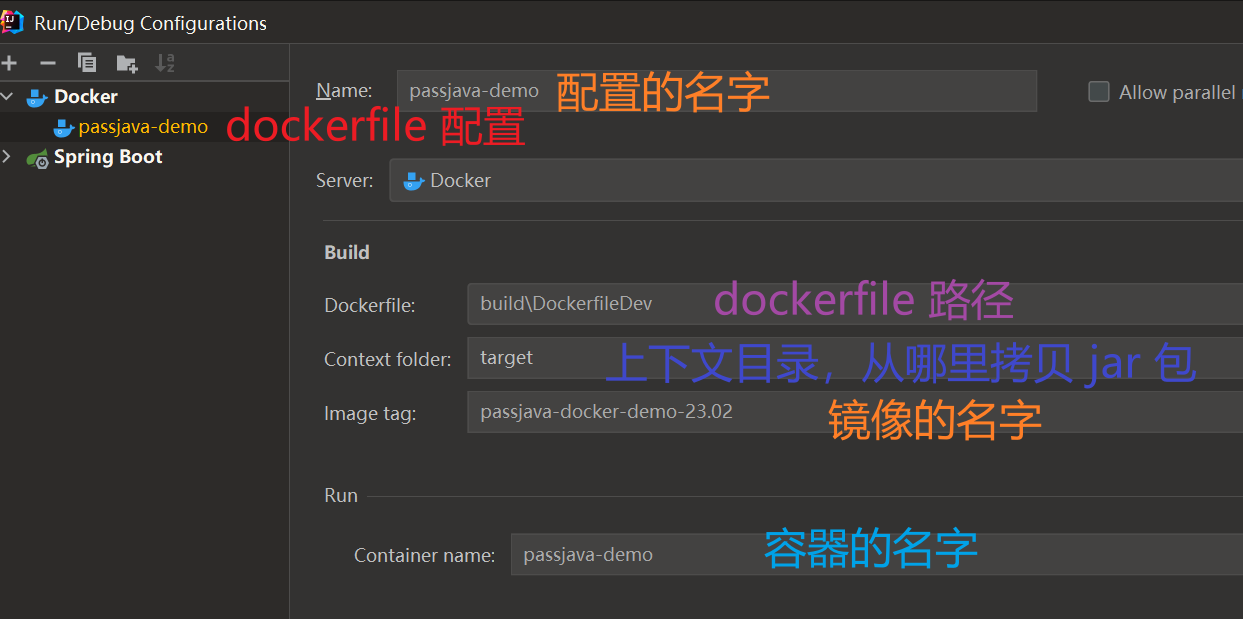This screenshot has width=1243, height=619.
Task: Click the sort configurations alphabetically icon
Action: point(165,63)
